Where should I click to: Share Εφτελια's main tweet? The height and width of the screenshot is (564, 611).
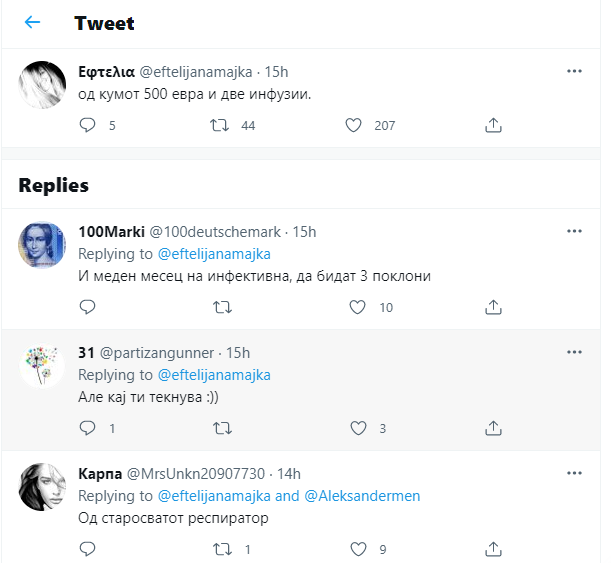[492, 125]
